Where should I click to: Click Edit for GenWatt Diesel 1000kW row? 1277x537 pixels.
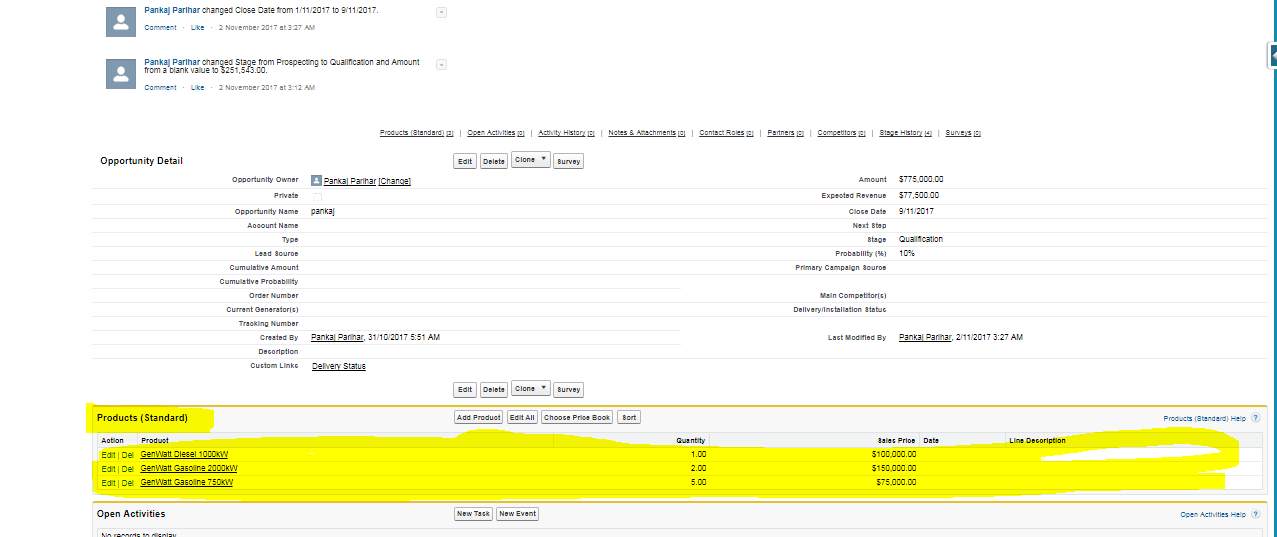pos(108,454)
